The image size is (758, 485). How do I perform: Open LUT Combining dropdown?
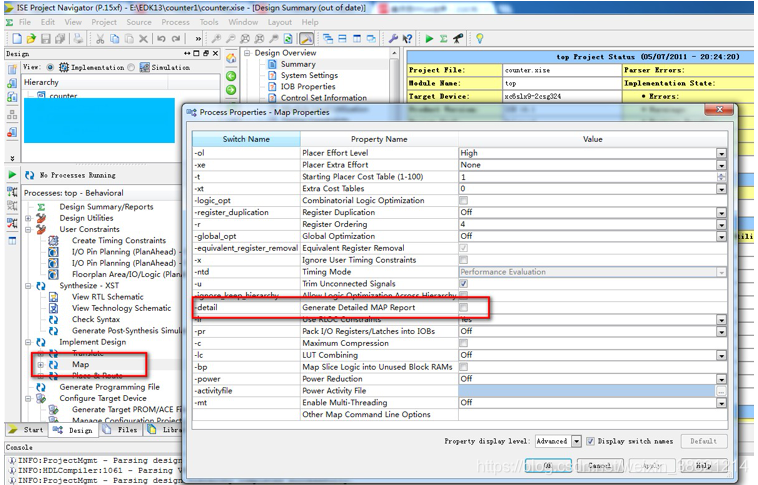tap(721, 355)
